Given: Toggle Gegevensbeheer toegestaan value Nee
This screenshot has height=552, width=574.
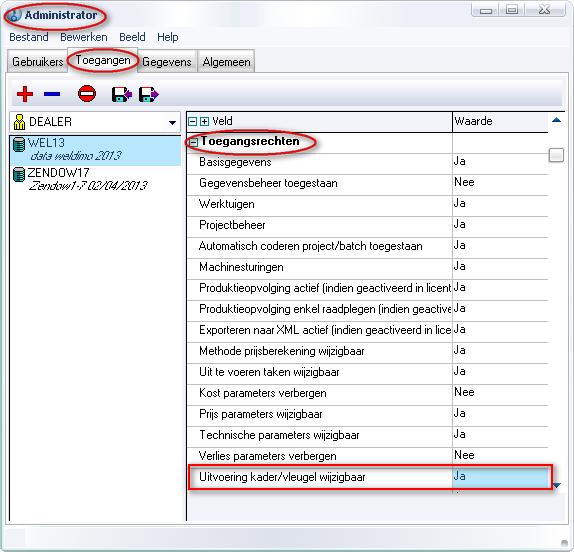Looking at the screenshot, I should [x=500, y=182].
